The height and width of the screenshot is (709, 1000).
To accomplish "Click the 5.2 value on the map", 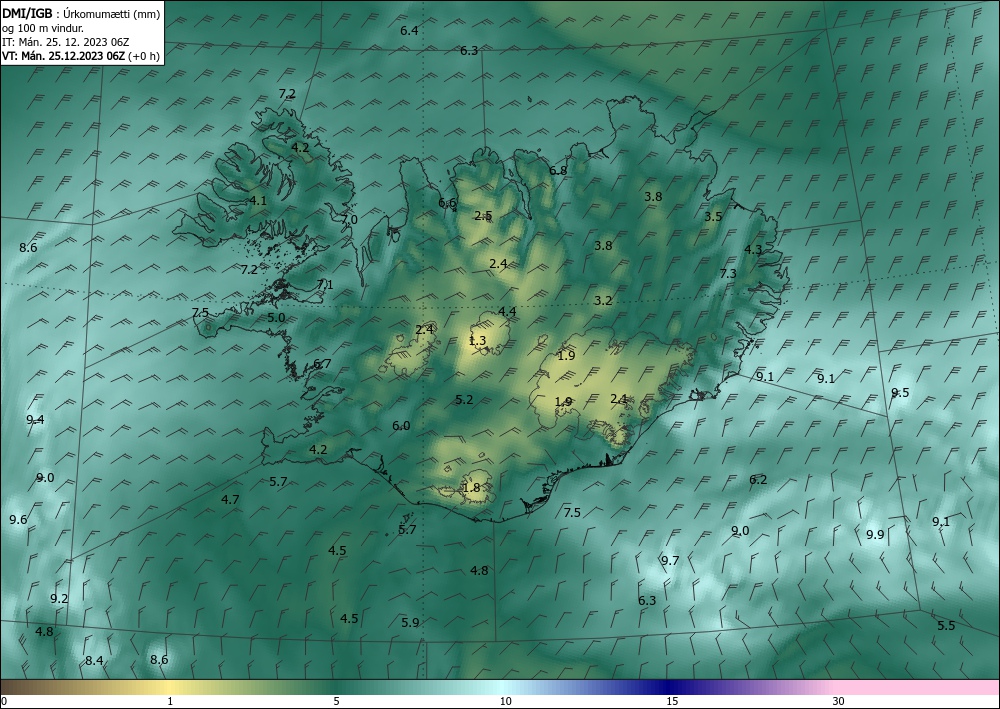I will click(x=464, y=400).
